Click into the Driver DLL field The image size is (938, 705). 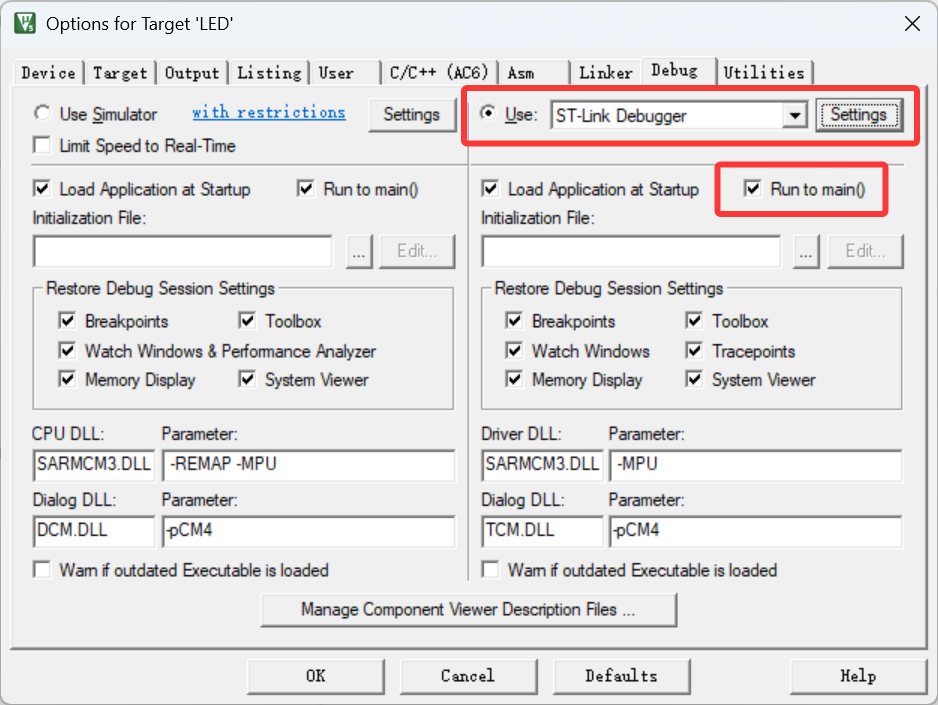coord(542,464)
